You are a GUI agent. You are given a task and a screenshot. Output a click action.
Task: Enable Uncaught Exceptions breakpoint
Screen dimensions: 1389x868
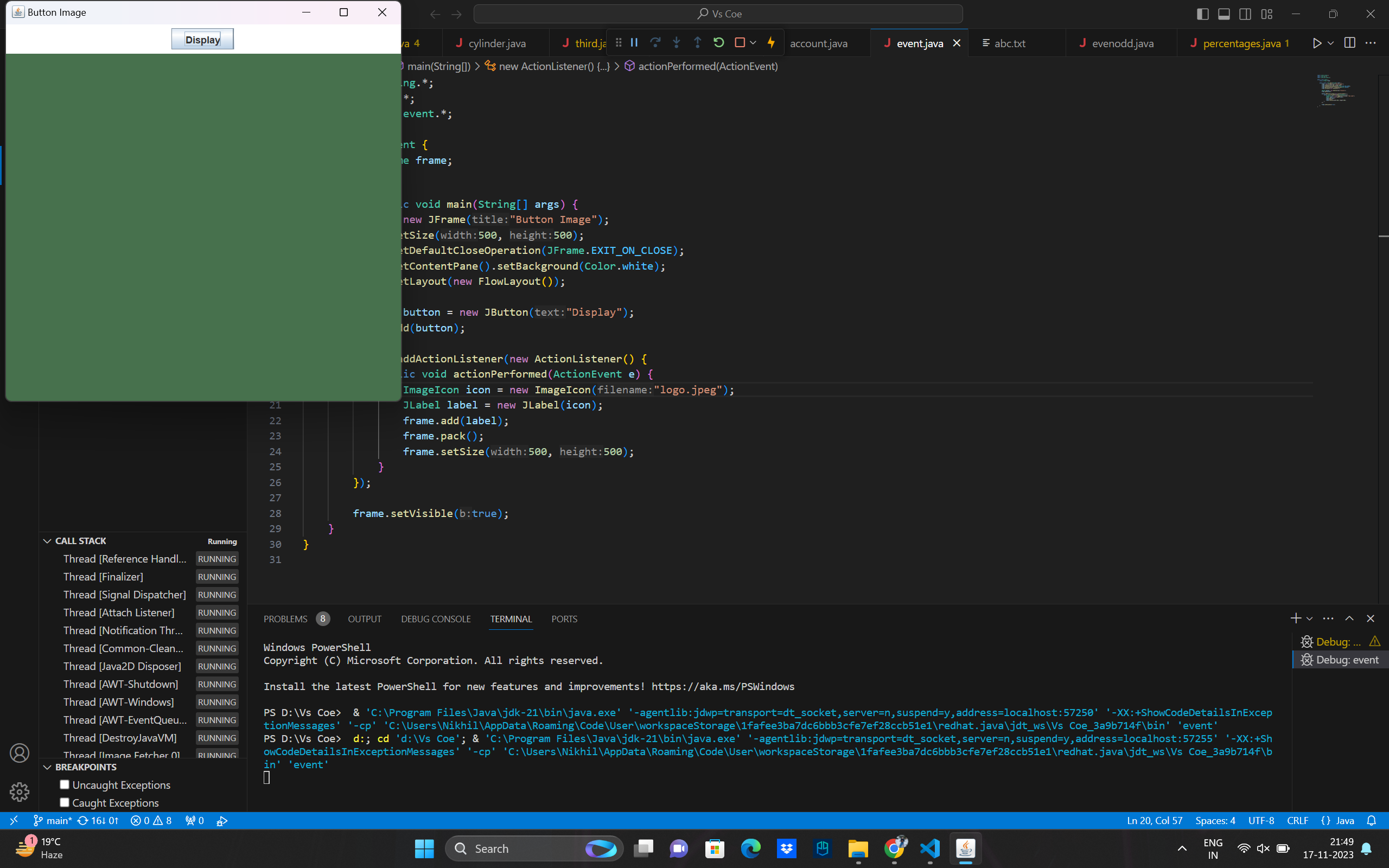[64, 784]
